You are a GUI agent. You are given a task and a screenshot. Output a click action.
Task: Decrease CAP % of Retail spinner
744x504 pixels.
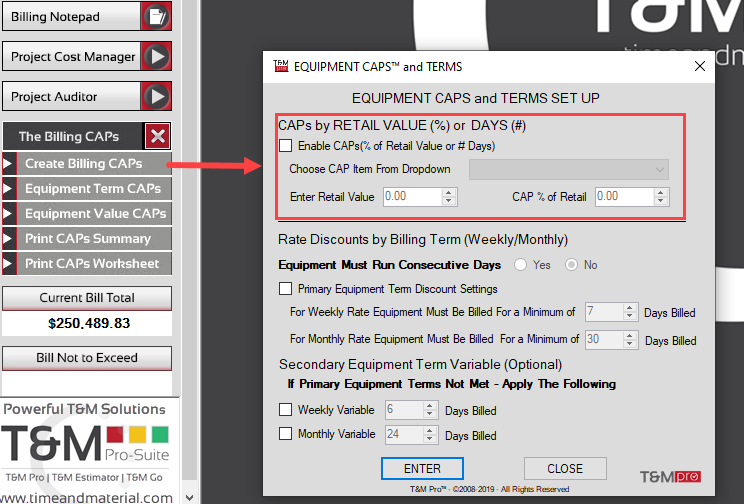tap(660, 201)
